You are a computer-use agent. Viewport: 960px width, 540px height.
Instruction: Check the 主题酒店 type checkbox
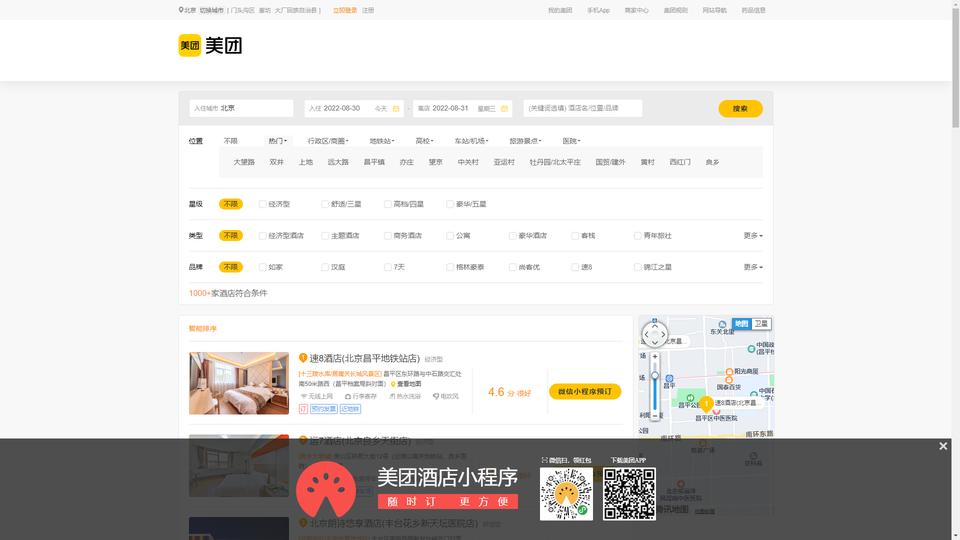click(325, 236)
